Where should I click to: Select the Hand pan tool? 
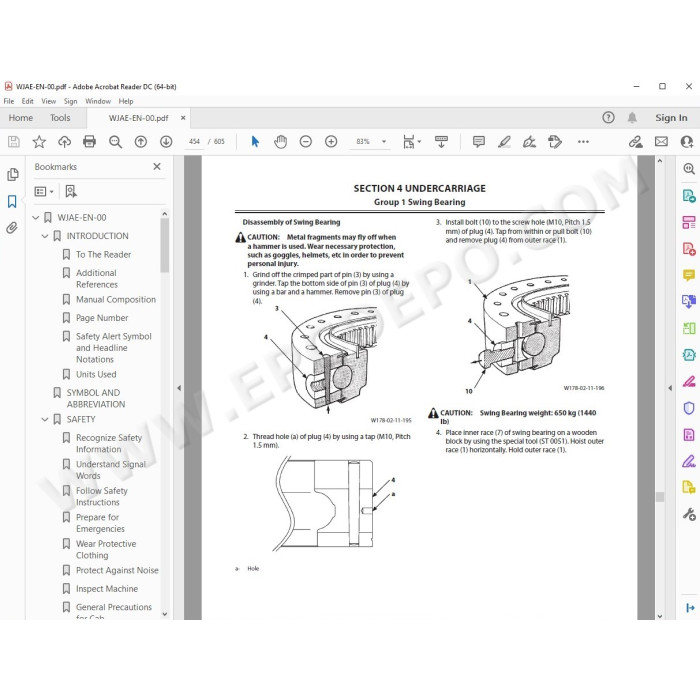tap(280, 142)
